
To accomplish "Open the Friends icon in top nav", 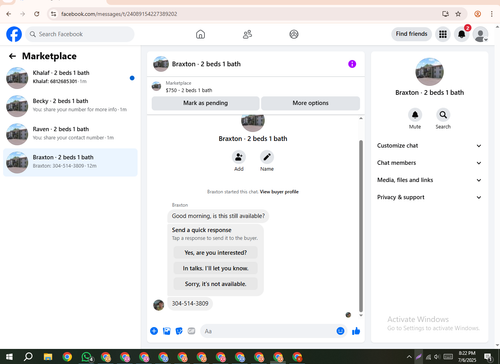I will point(247,34).
